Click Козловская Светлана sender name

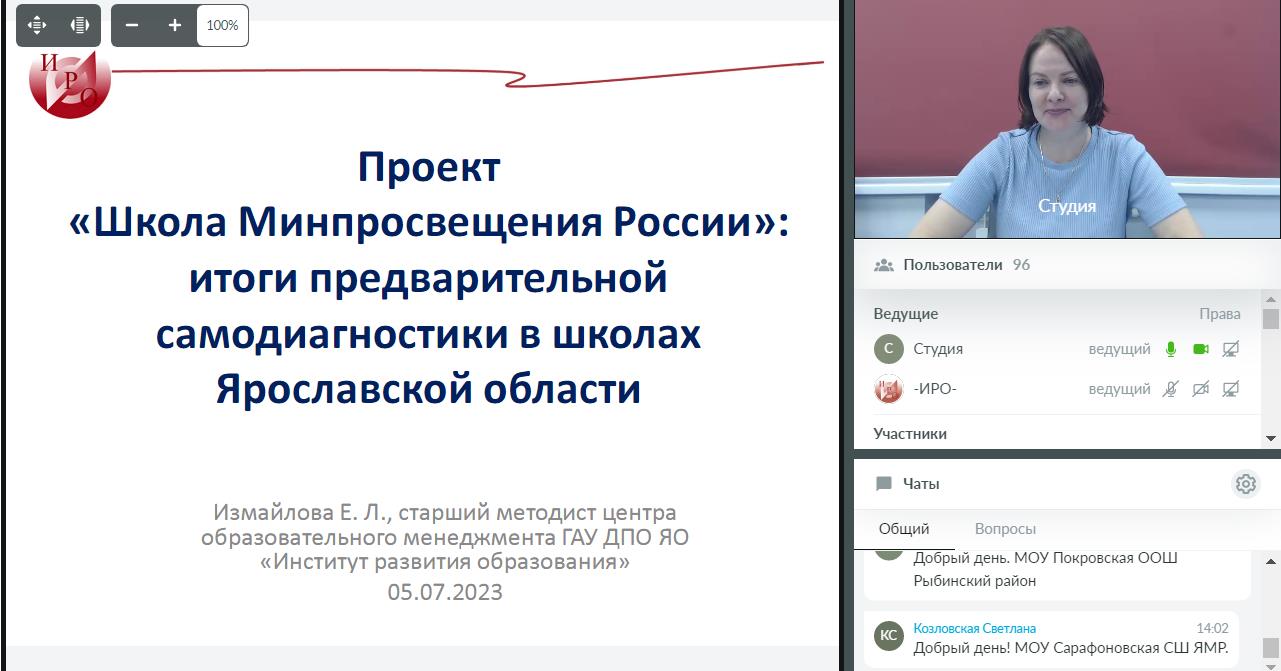click(x=975, y=628)
